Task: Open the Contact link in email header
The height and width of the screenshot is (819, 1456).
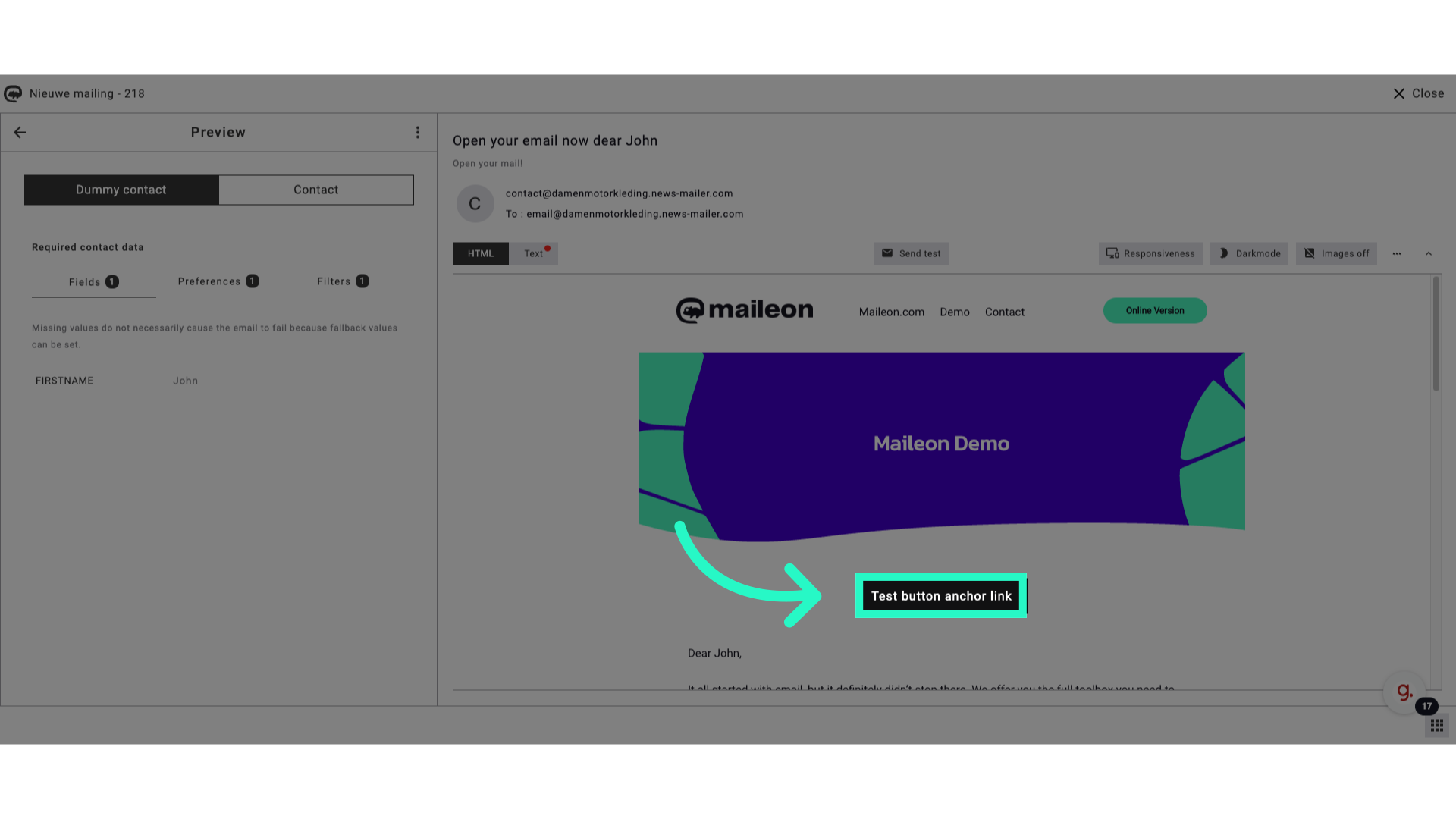Action: tap(1005, 312)
